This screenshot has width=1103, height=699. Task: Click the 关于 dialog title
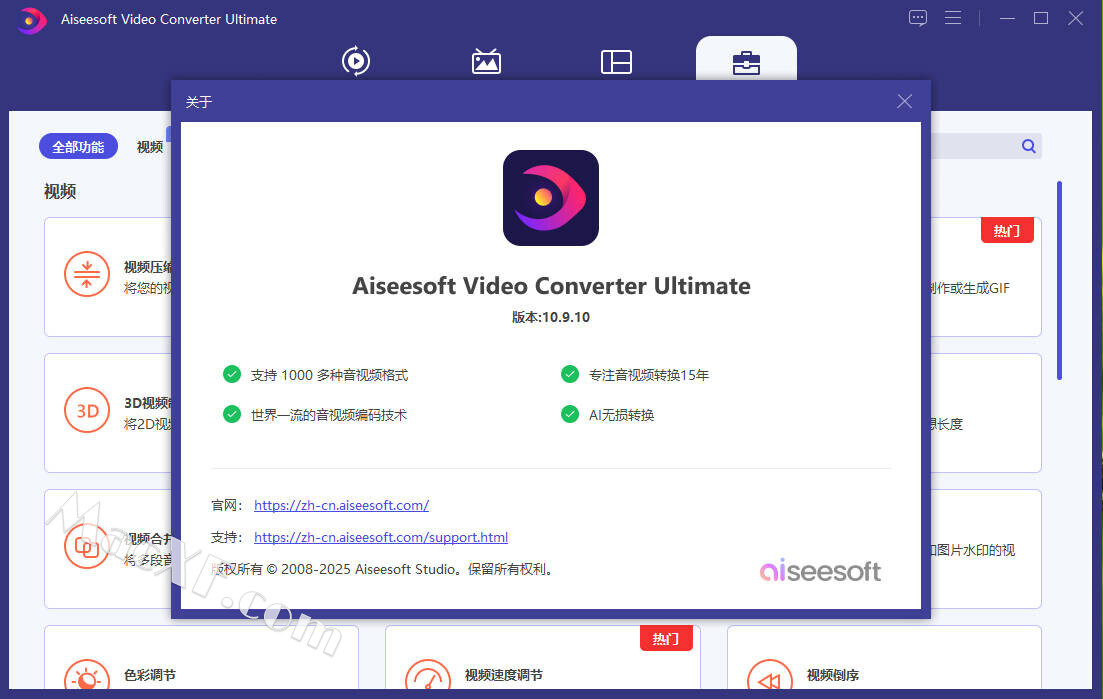(x=198, y=102)
